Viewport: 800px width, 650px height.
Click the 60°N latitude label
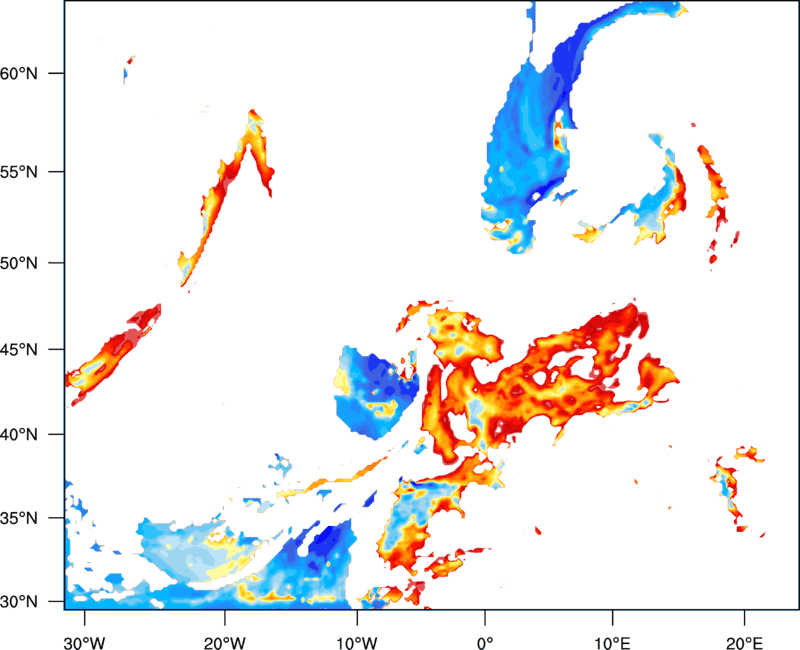(x=19, y=73)
